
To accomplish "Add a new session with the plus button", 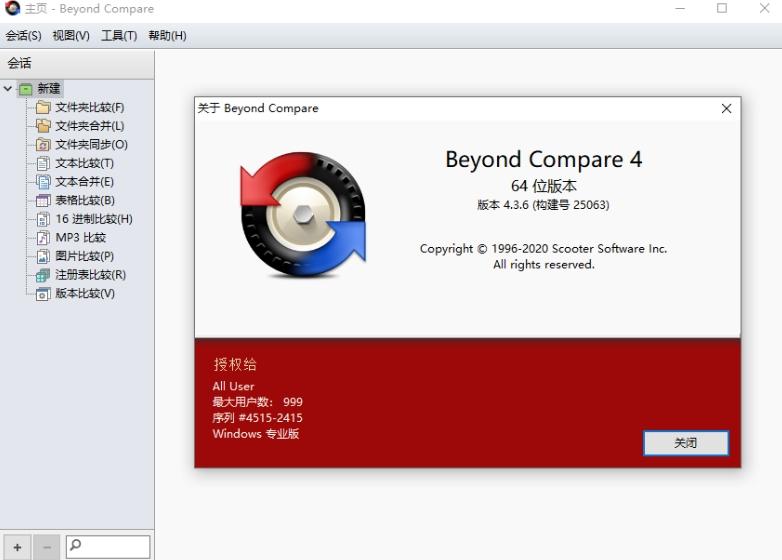I will [x=17, y=548].
